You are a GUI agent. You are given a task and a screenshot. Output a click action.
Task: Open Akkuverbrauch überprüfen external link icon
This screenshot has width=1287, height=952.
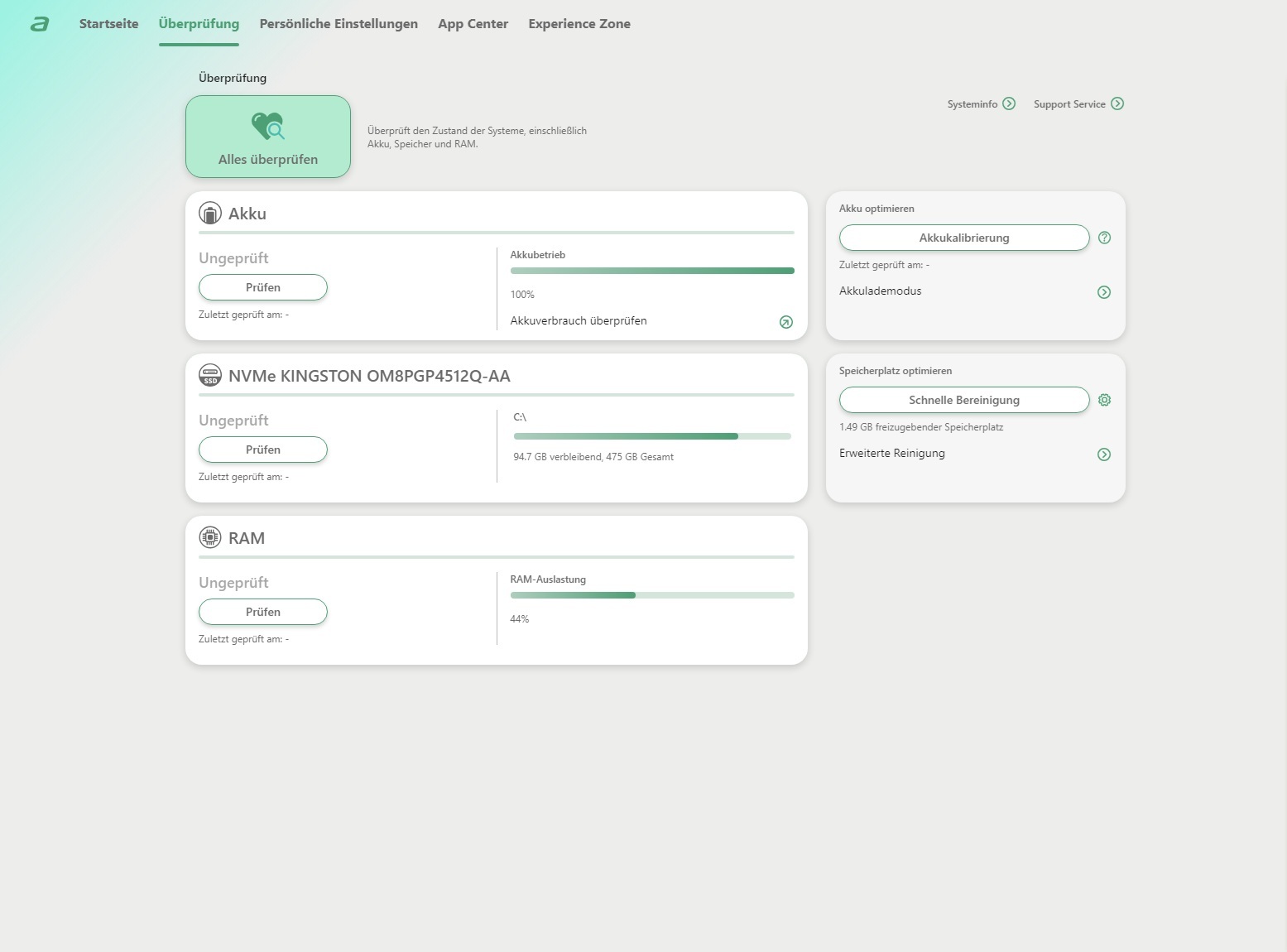click(x=786, y=322)
